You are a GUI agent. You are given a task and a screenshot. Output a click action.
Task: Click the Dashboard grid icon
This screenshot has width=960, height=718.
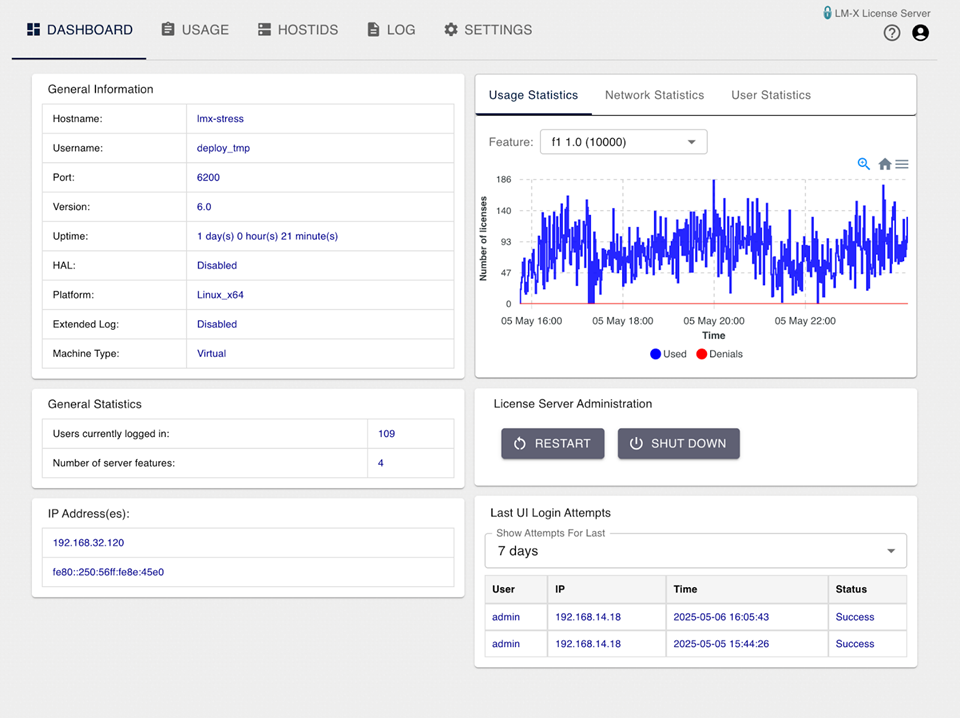tap(34, 29)
